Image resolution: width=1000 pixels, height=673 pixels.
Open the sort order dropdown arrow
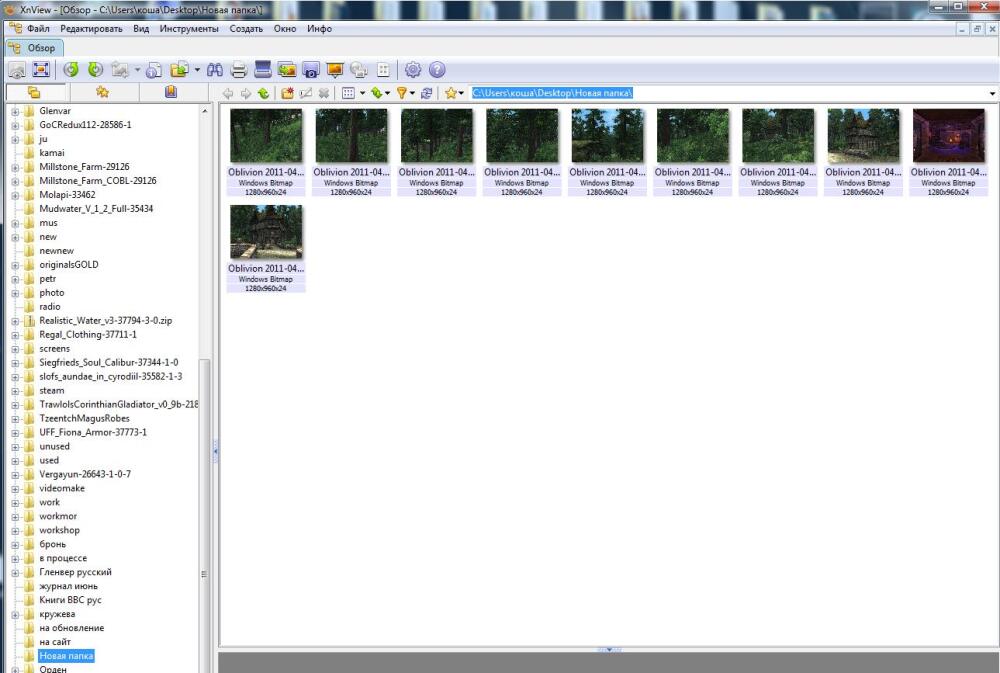click(387, 94)
